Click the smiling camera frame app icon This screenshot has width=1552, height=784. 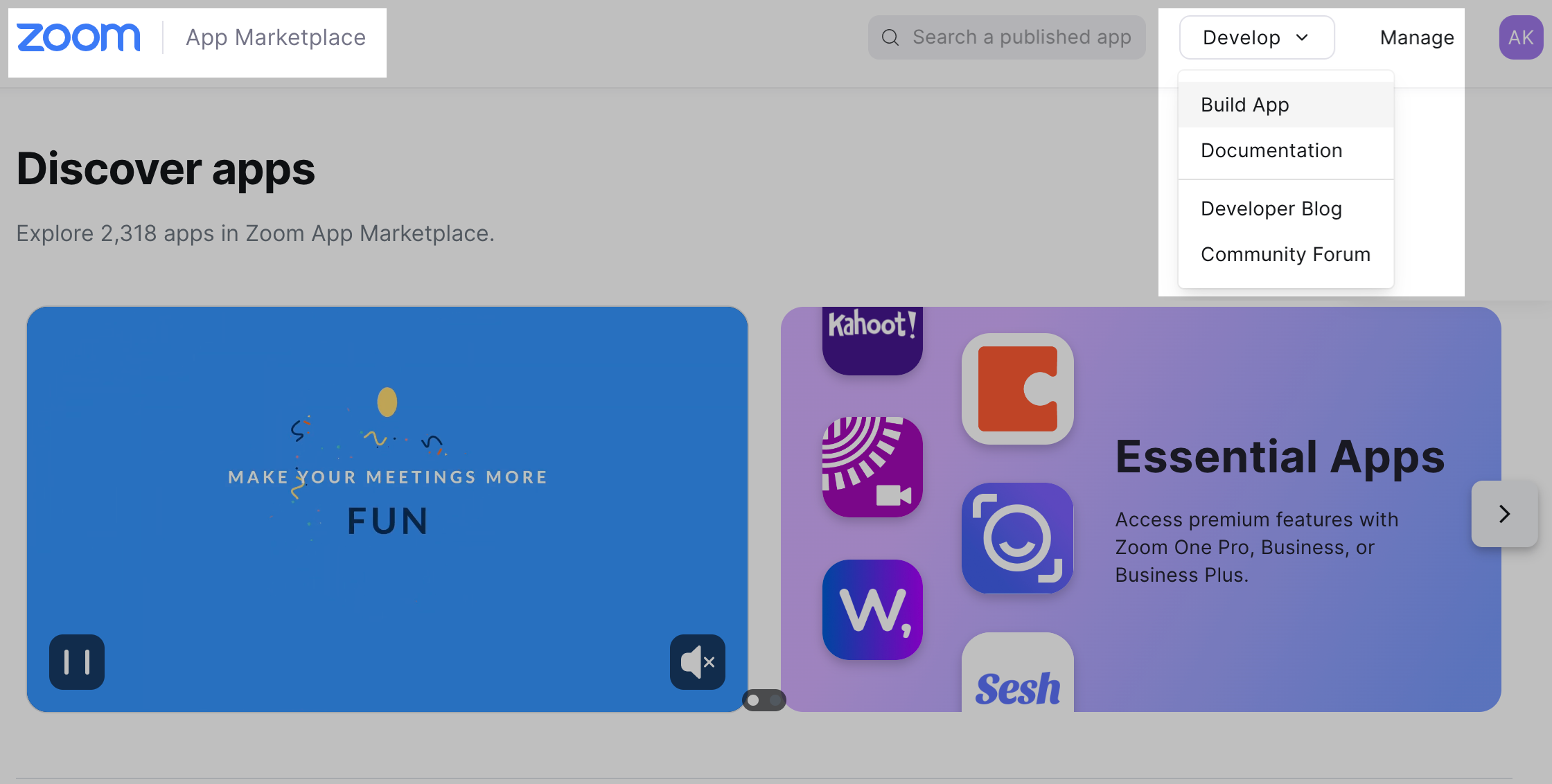click(x=1018, y=538)
